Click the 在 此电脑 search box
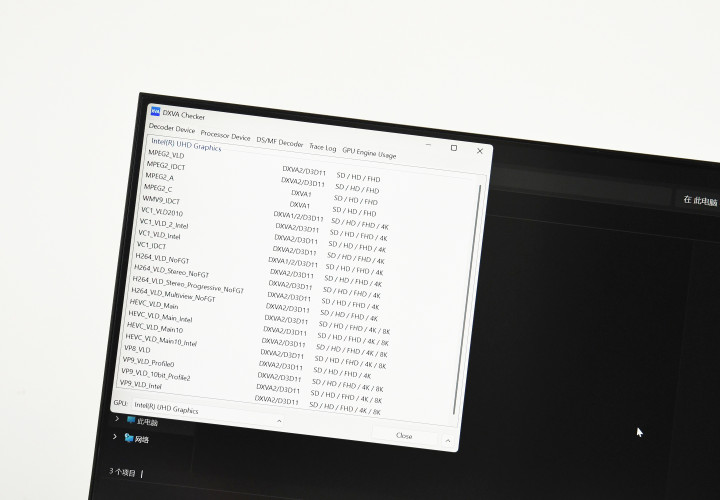720x500 pixels. pyautogui.click(x=698, y=201)
